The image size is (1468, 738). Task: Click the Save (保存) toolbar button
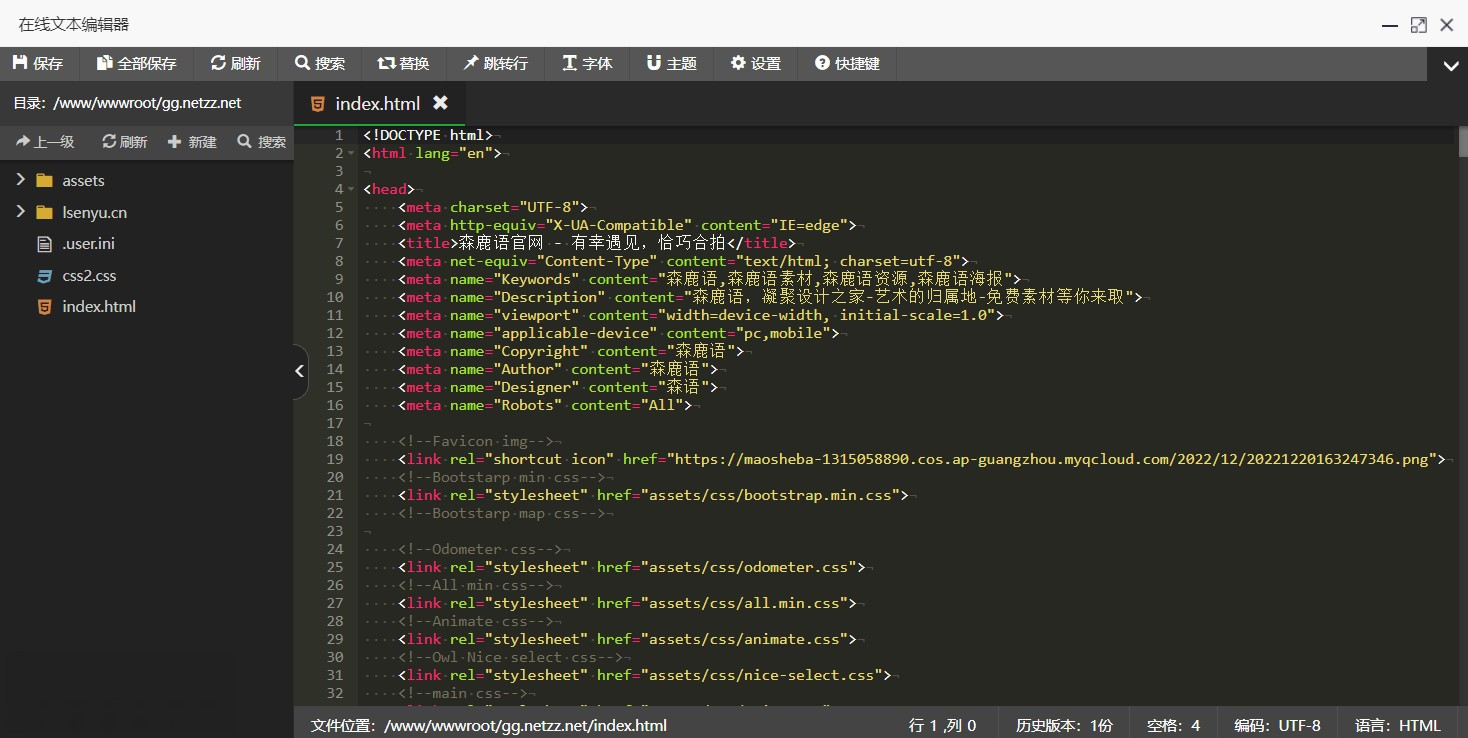pos(37,63)
